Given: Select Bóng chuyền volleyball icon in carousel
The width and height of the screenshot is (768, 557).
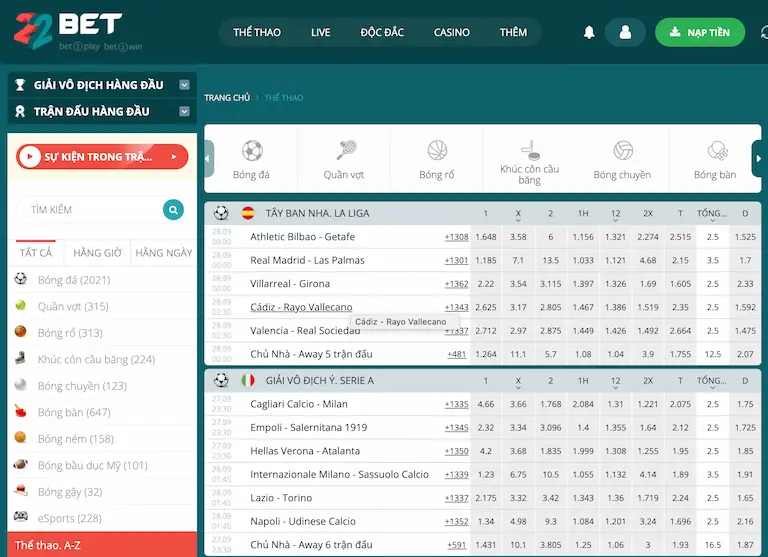Looking at the screenshot, I should coord(623,150).
